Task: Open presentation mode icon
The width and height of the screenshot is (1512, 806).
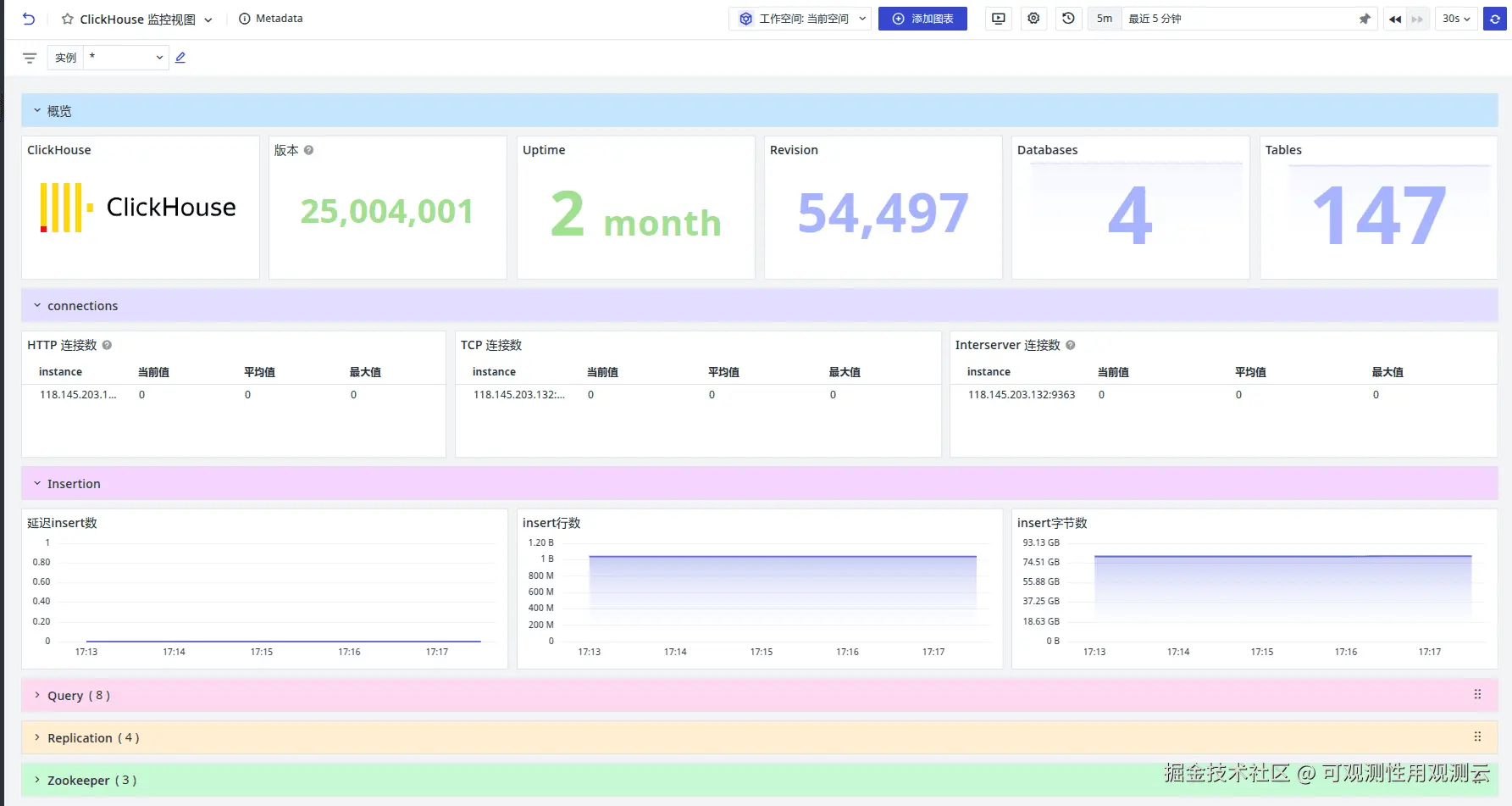Action: [999, 19]
